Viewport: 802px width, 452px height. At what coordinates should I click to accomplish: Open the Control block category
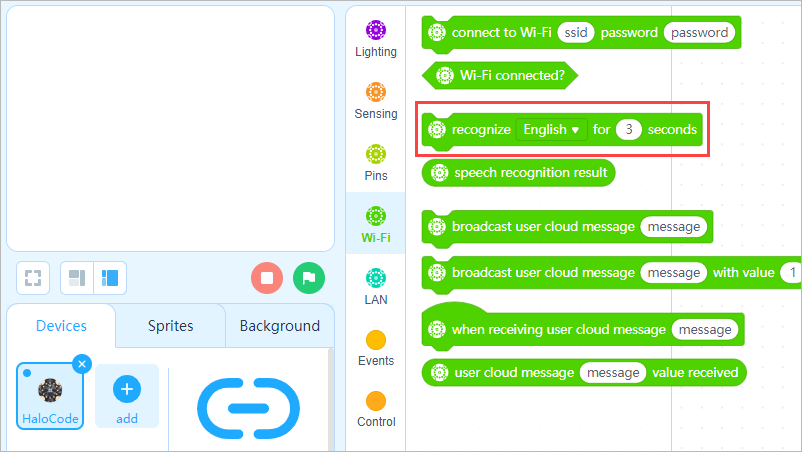click(375, 410)
